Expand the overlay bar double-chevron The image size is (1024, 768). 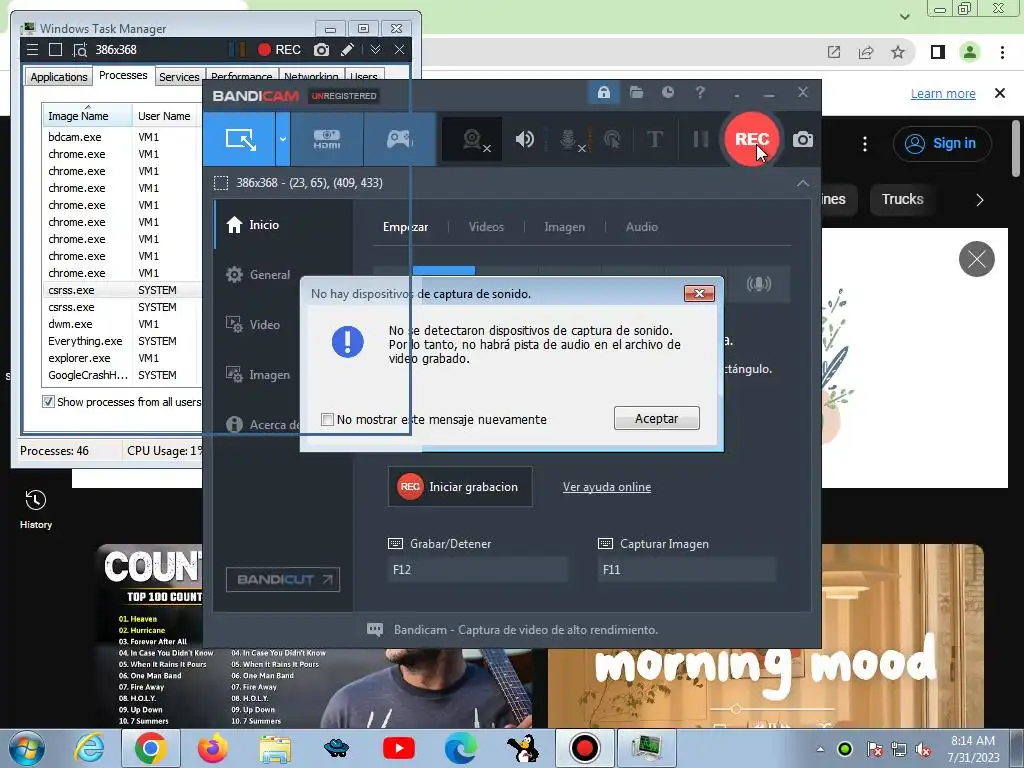[376, 50]
